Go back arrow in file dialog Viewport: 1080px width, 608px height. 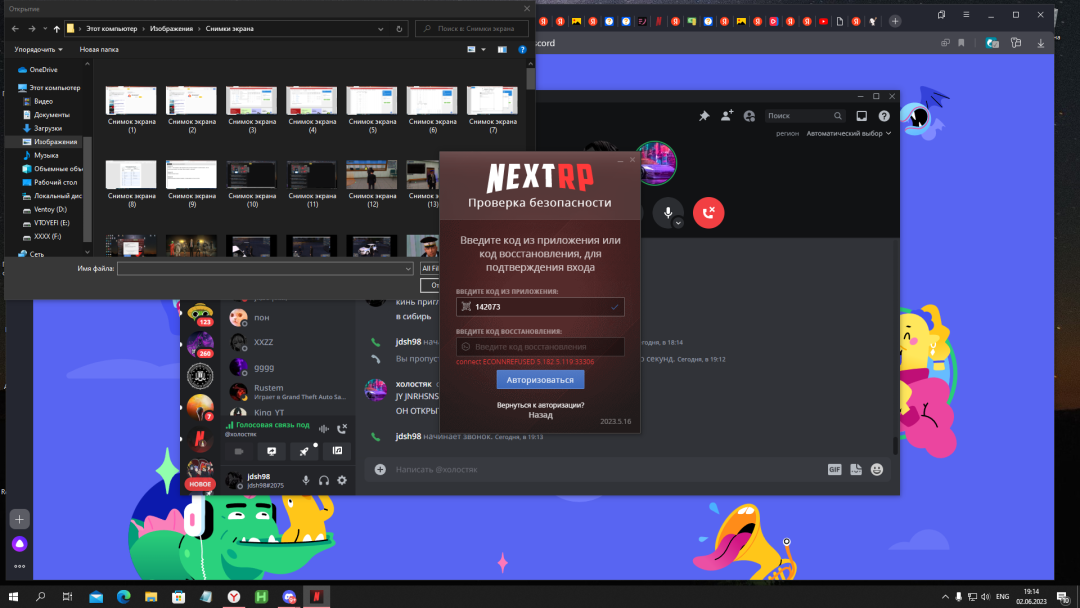tap(15, 29)
